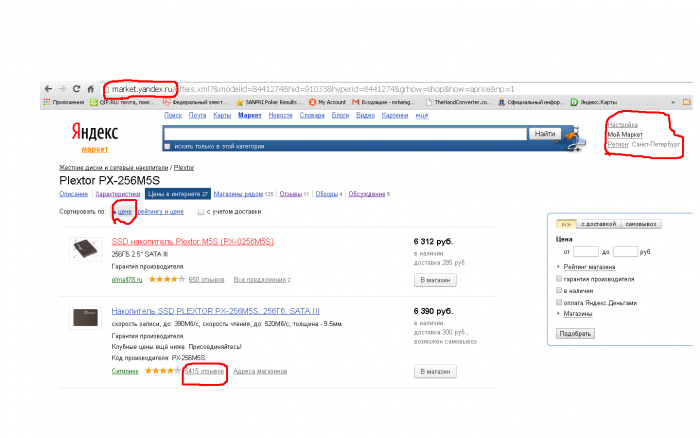Open the bookmarks folder icon at bar end
The image size is (700, 438).
pyautogui.click(x=687, y=102)
